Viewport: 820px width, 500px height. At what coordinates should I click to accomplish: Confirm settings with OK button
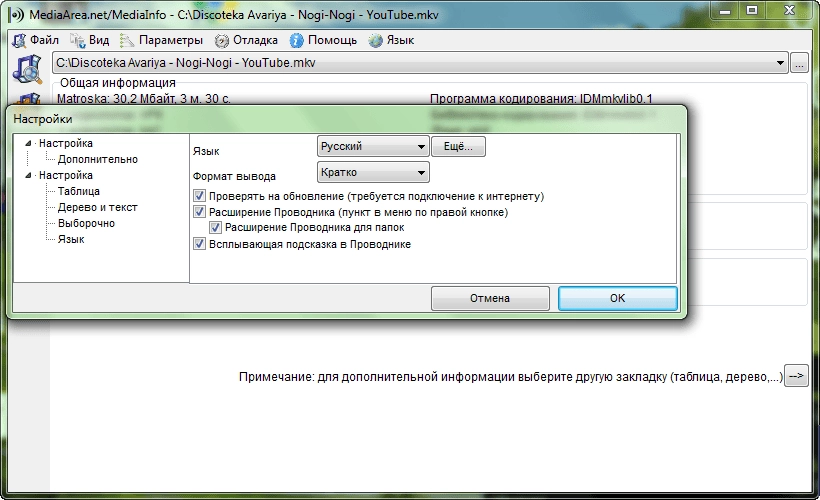click(x=618, y=298)
